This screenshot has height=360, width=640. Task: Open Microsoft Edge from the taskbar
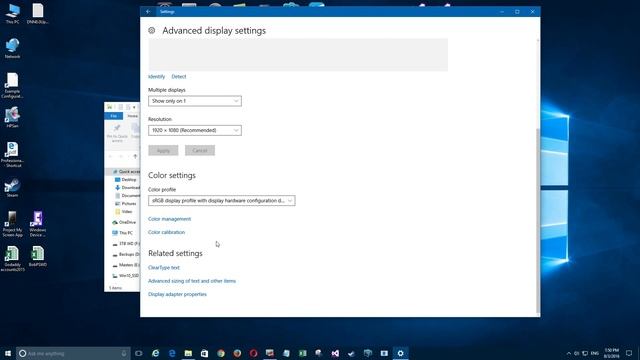coord(172,353)
